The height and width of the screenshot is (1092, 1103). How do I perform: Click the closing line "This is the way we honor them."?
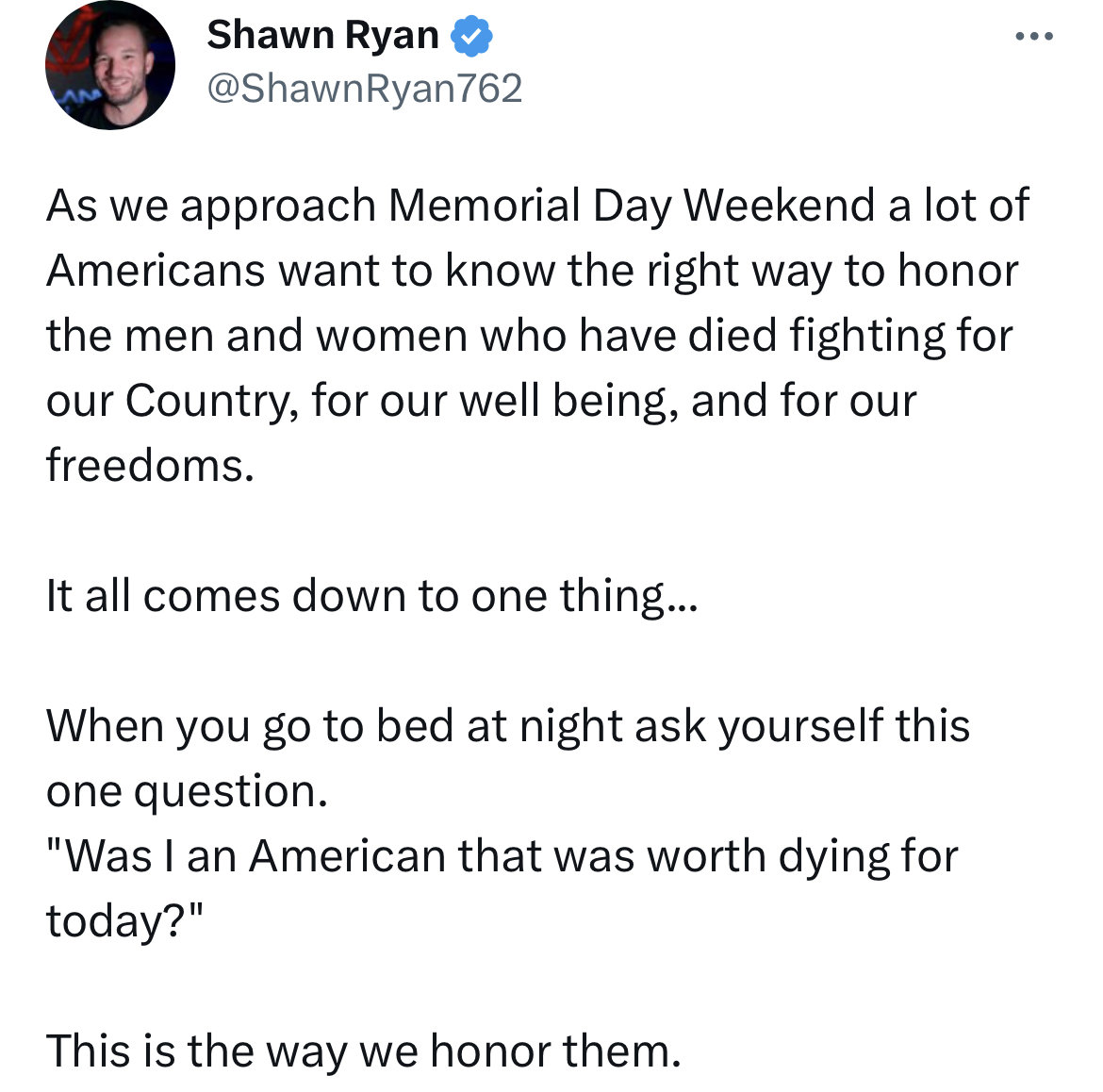pyautogui.click(x=364, y=1051)
